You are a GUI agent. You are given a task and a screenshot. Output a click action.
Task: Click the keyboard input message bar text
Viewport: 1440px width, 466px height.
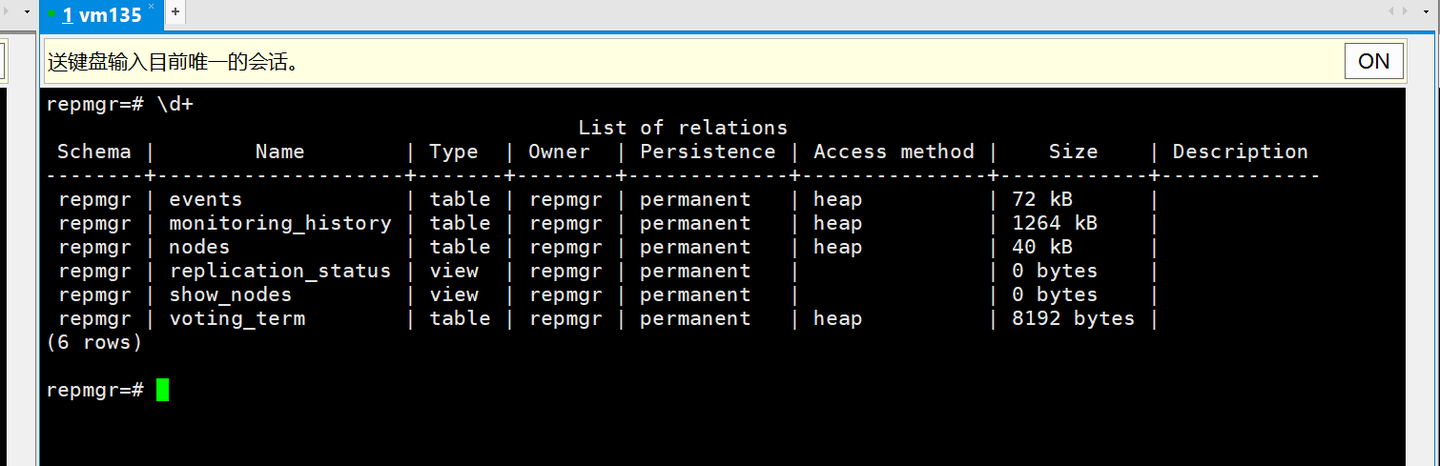174,62
